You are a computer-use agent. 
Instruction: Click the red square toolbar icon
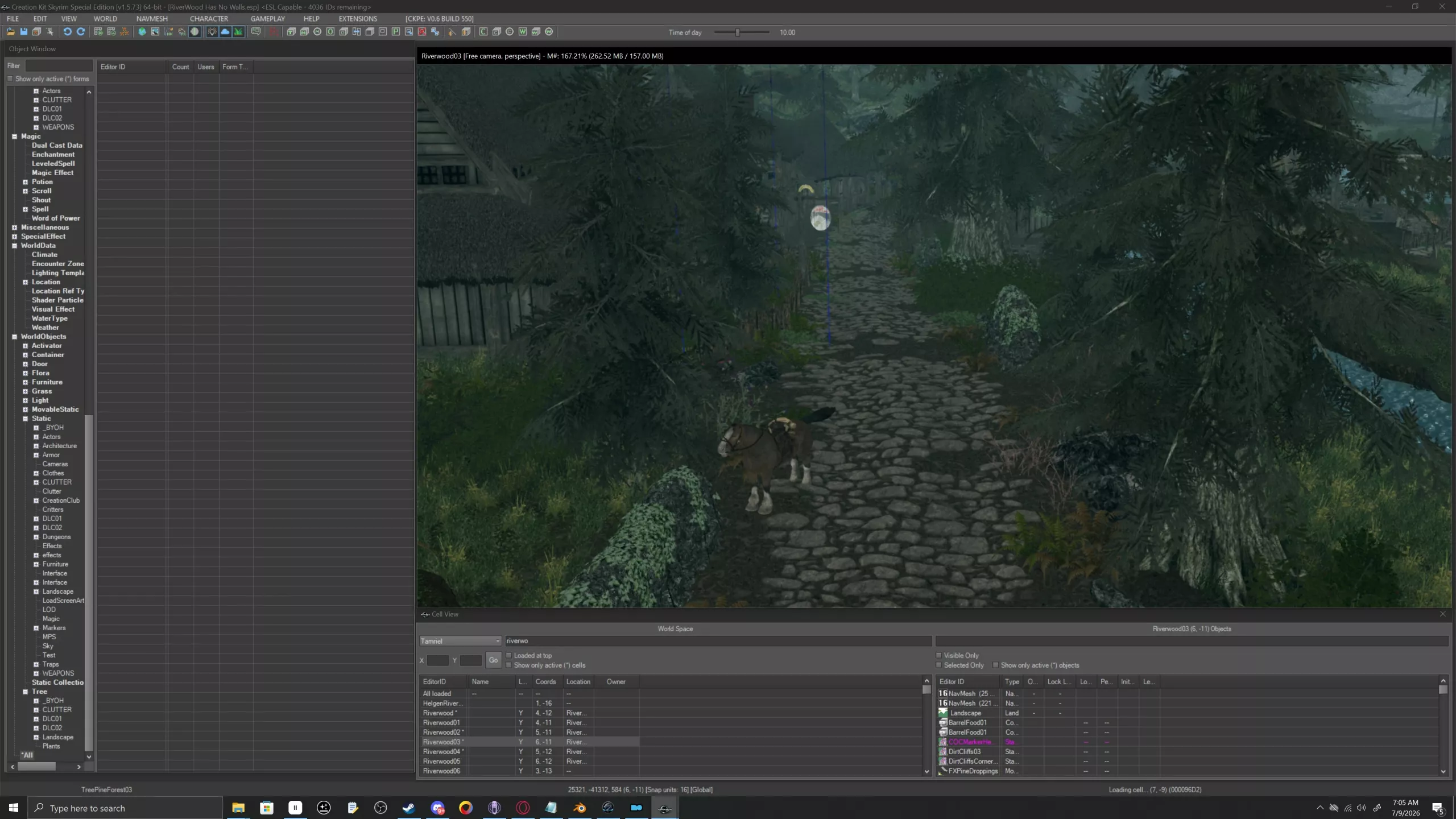(x=422, y=32)
